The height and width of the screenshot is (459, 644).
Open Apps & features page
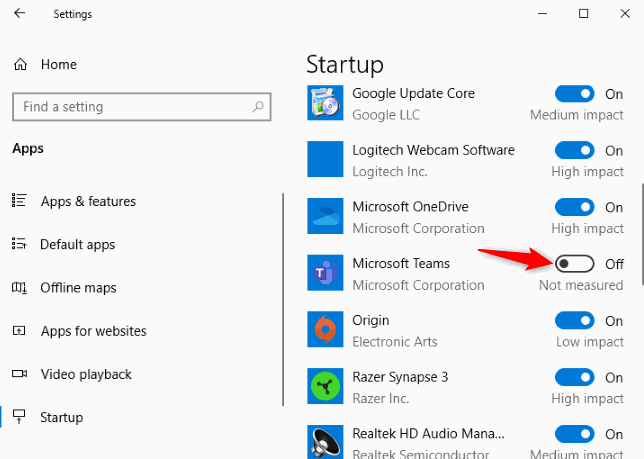(x=88, y=201)
